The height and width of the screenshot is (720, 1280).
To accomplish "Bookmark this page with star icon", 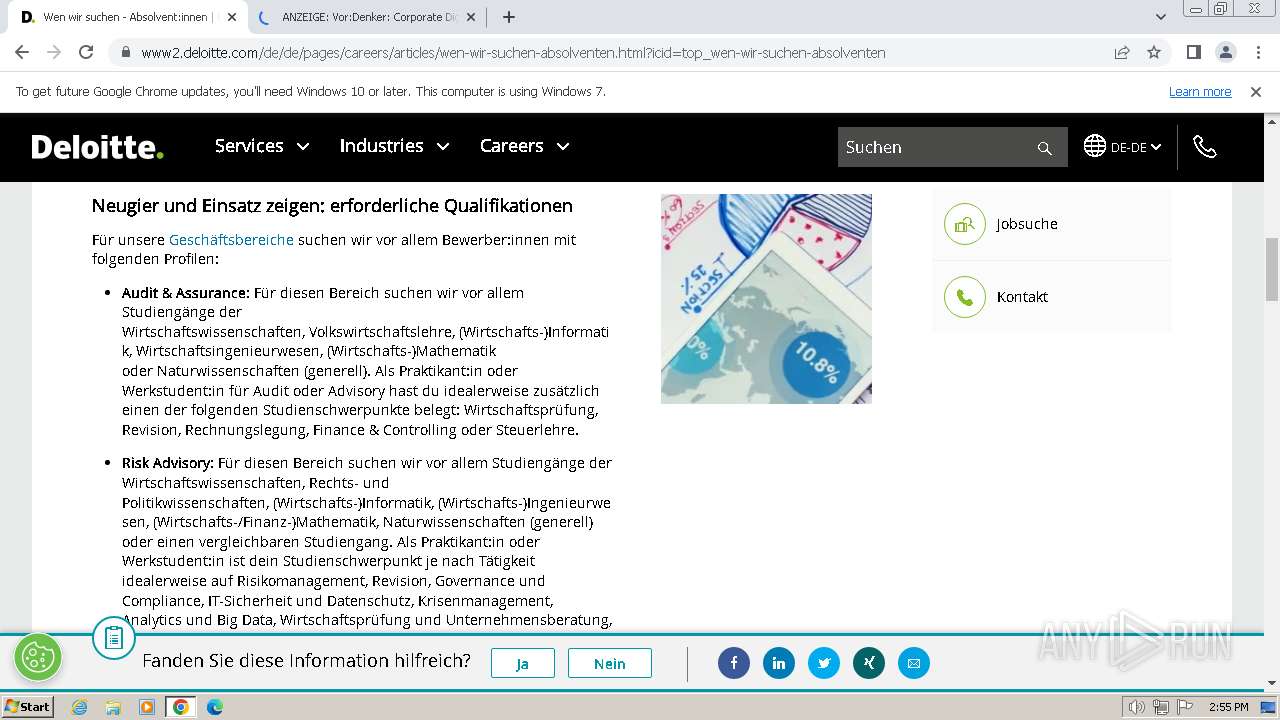I will pos(1154,52).
